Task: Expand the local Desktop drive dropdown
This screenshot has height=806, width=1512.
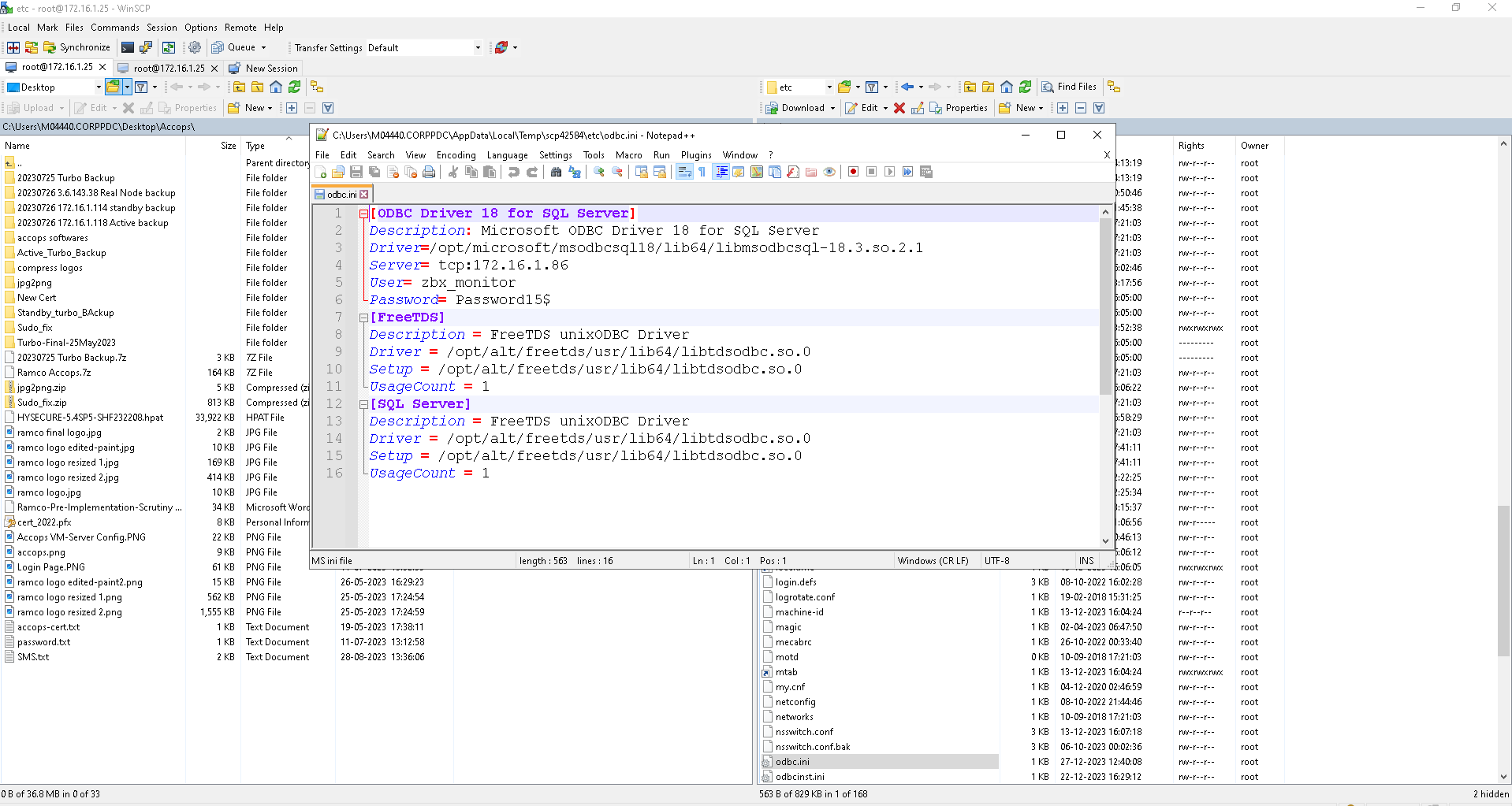Action: pos(98,87)
